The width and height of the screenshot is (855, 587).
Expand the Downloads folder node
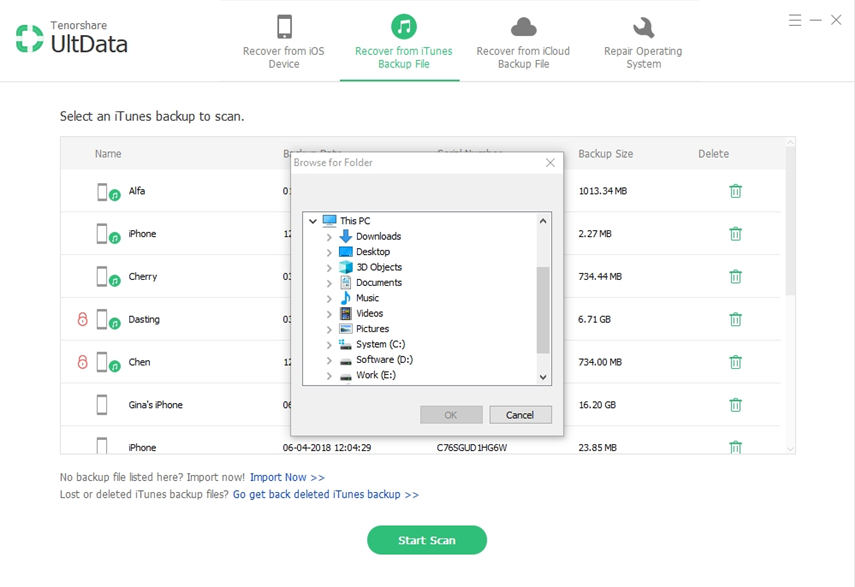pos(329,237)
